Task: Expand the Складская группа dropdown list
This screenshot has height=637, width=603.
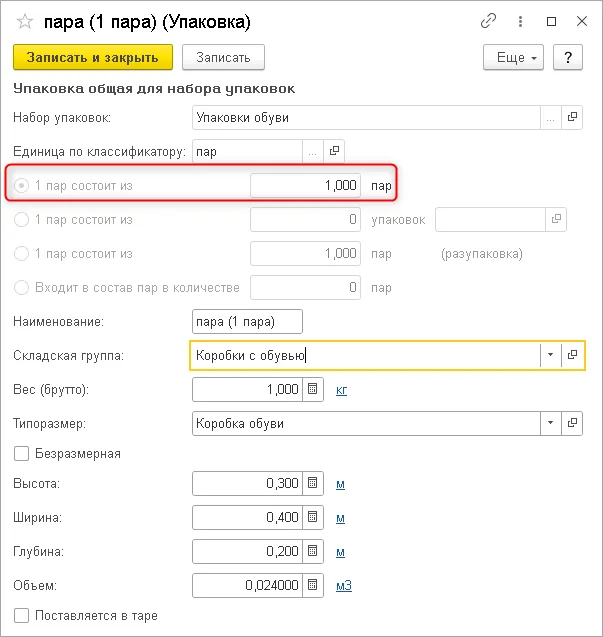Action: (551, 355)
